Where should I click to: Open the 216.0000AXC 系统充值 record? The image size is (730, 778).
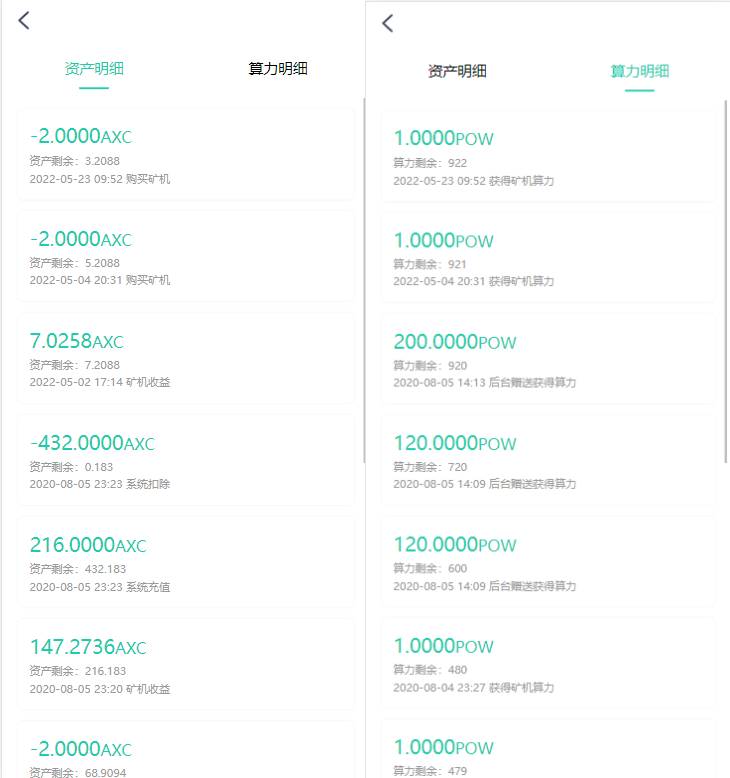click(186, 563)
